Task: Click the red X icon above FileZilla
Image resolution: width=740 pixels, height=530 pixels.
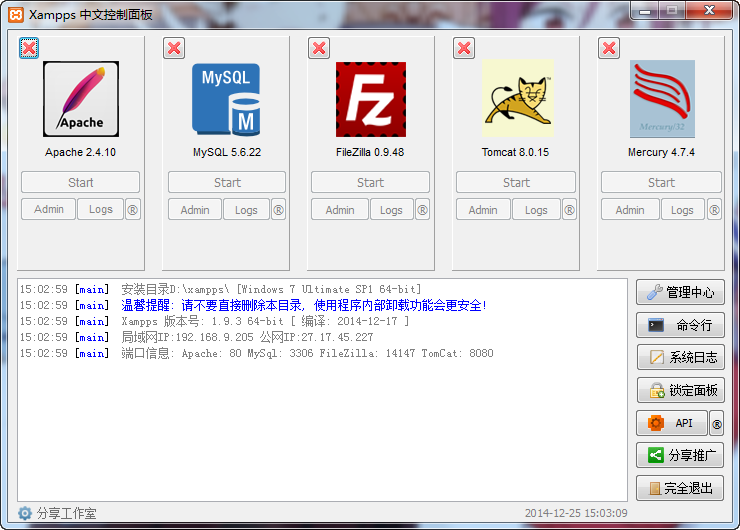Action: [319, 48]
